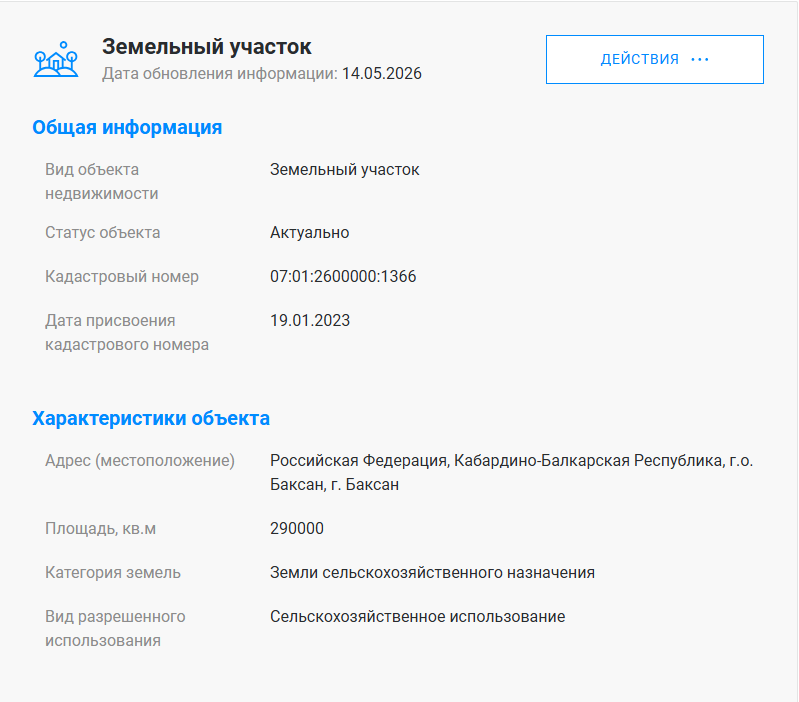Click the Общая информация section heading
This screenshot has height=702, width=799.
click(x=127, y=127)
